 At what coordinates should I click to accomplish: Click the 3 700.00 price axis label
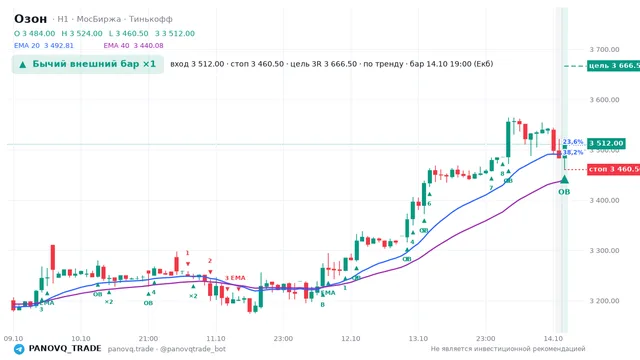604,49
